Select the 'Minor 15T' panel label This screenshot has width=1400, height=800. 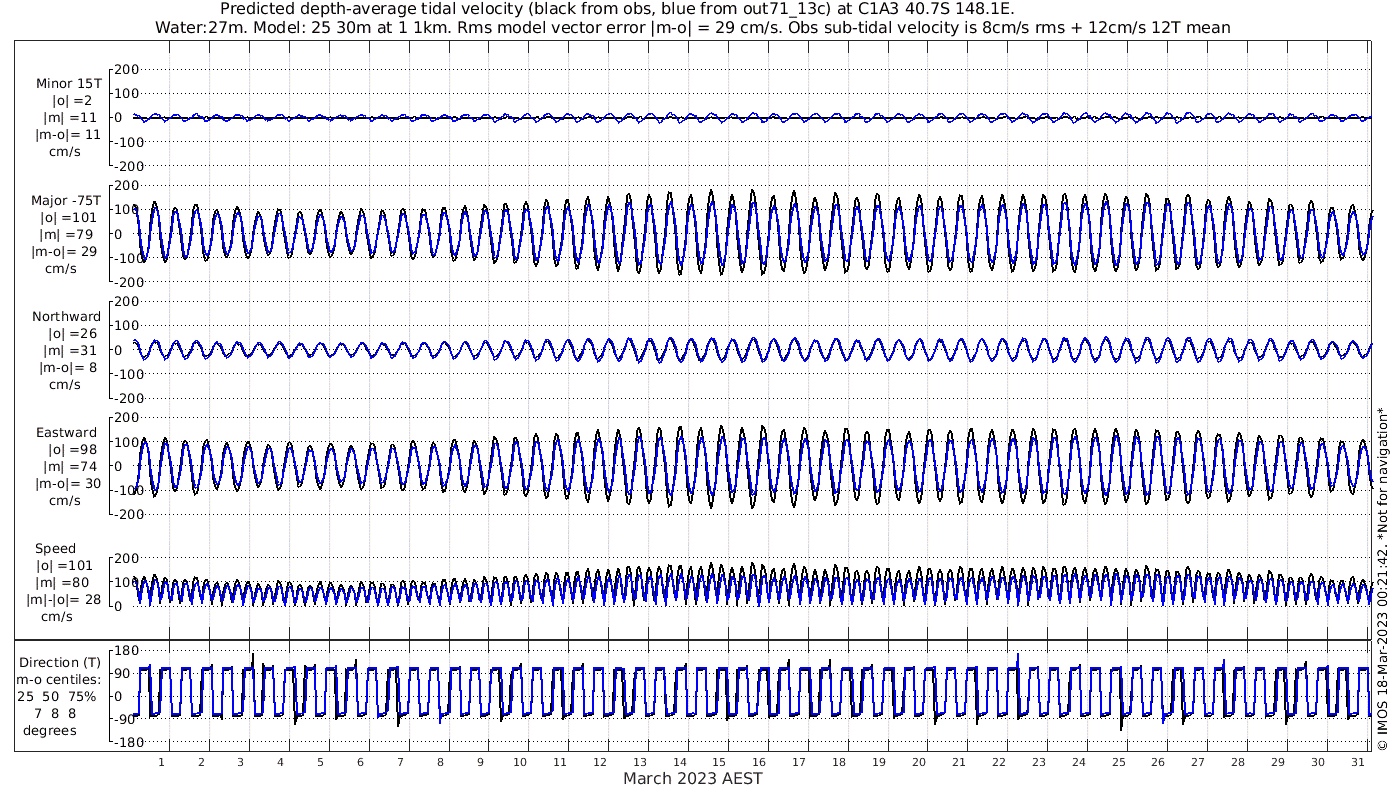(x=68, y=84)
